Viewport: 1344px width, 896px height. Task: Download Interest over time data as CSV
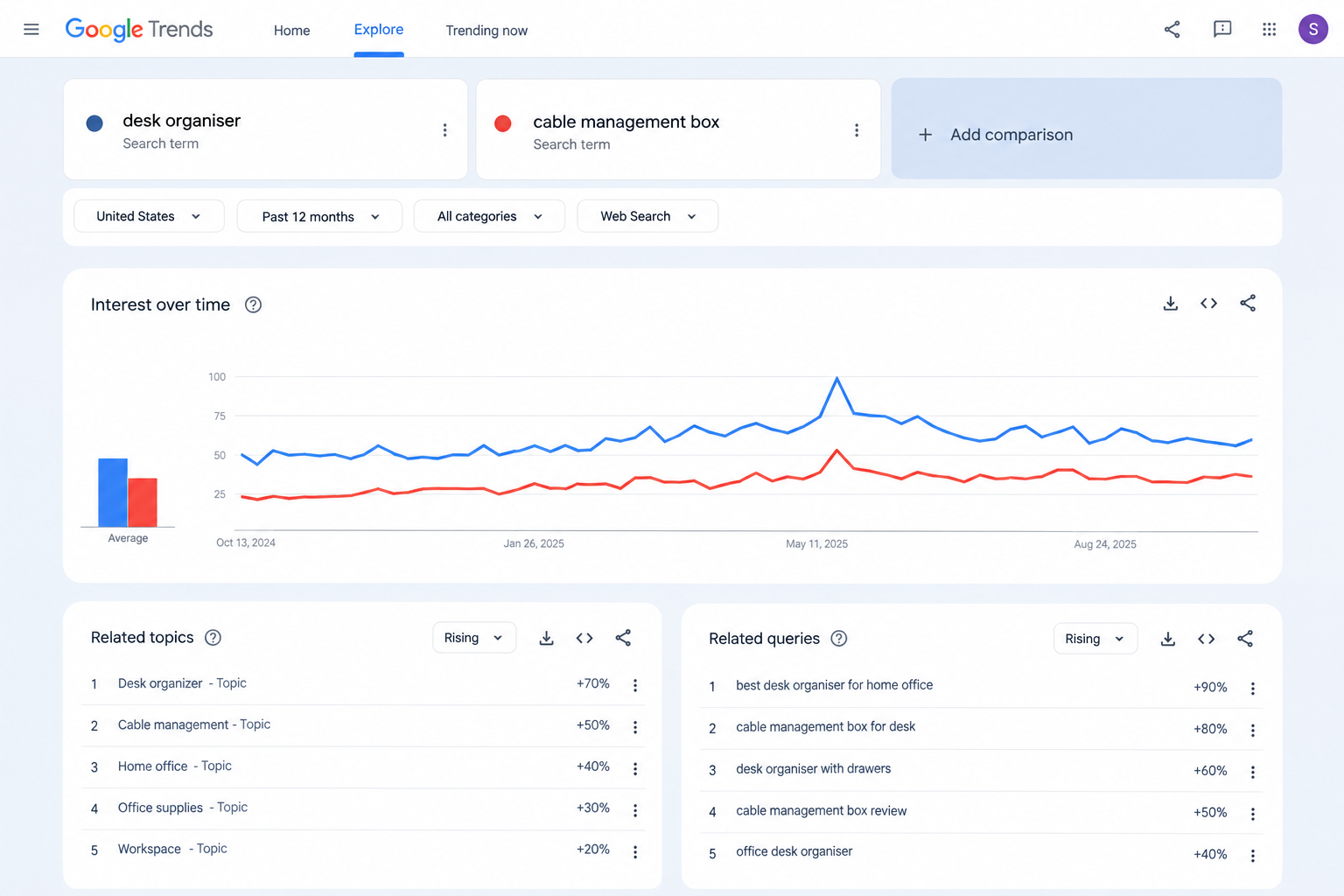pos(1171,304)
